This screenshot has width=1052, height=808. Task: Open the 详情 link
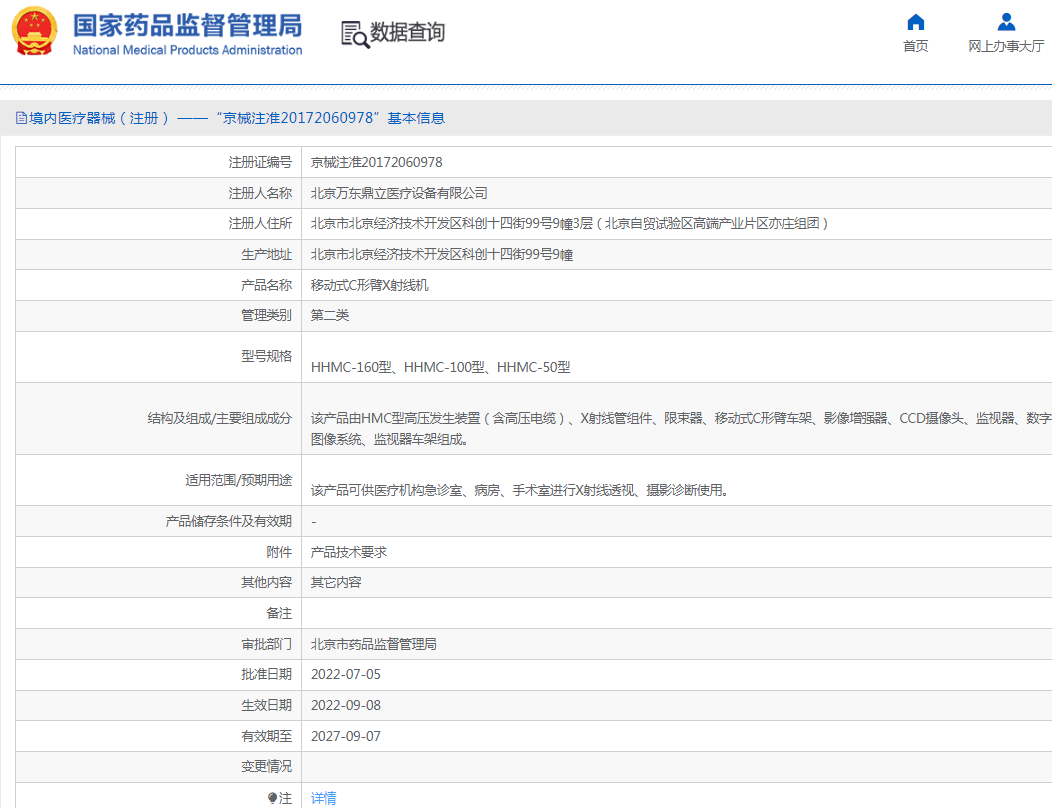[x=323, y=798]
